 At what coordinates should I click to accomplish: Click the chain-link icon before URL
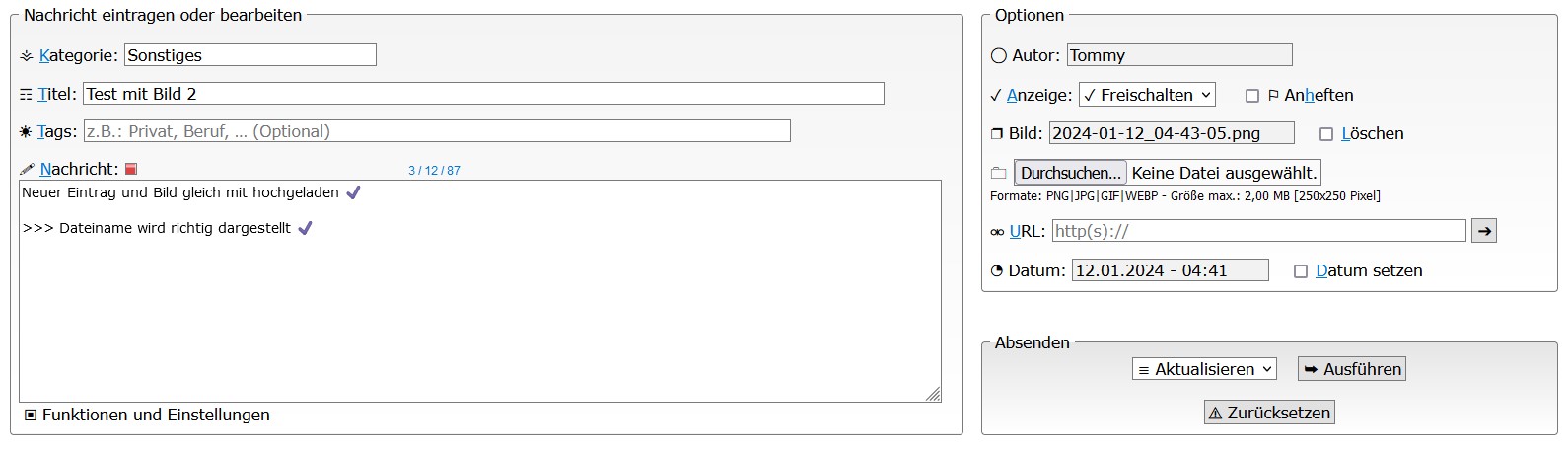[997, 232]
